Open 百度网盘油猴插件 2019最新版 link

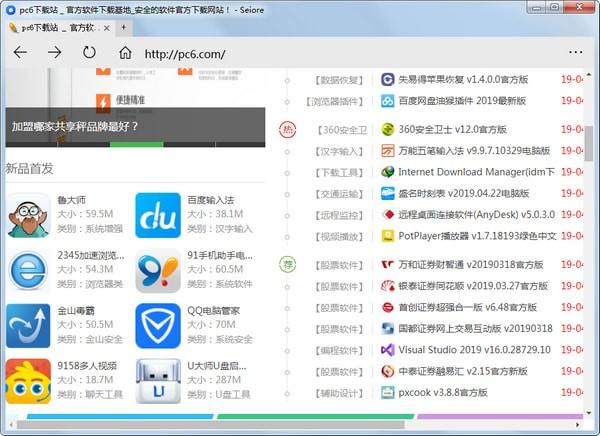[462, 101]
